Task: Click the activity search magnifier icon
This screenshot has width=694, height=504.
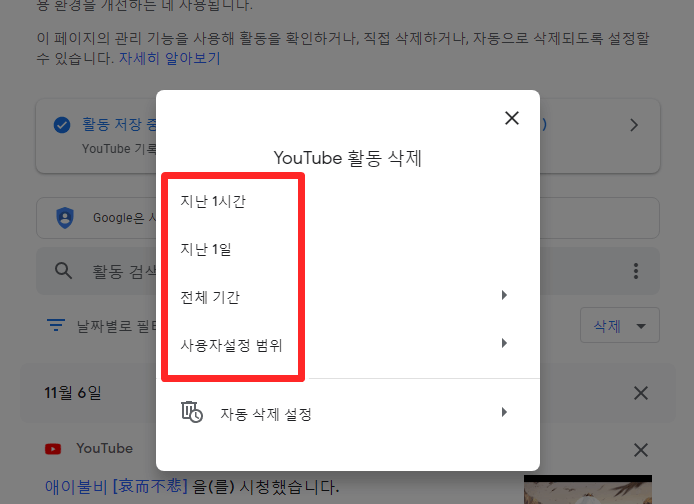Action: point(63,270)
